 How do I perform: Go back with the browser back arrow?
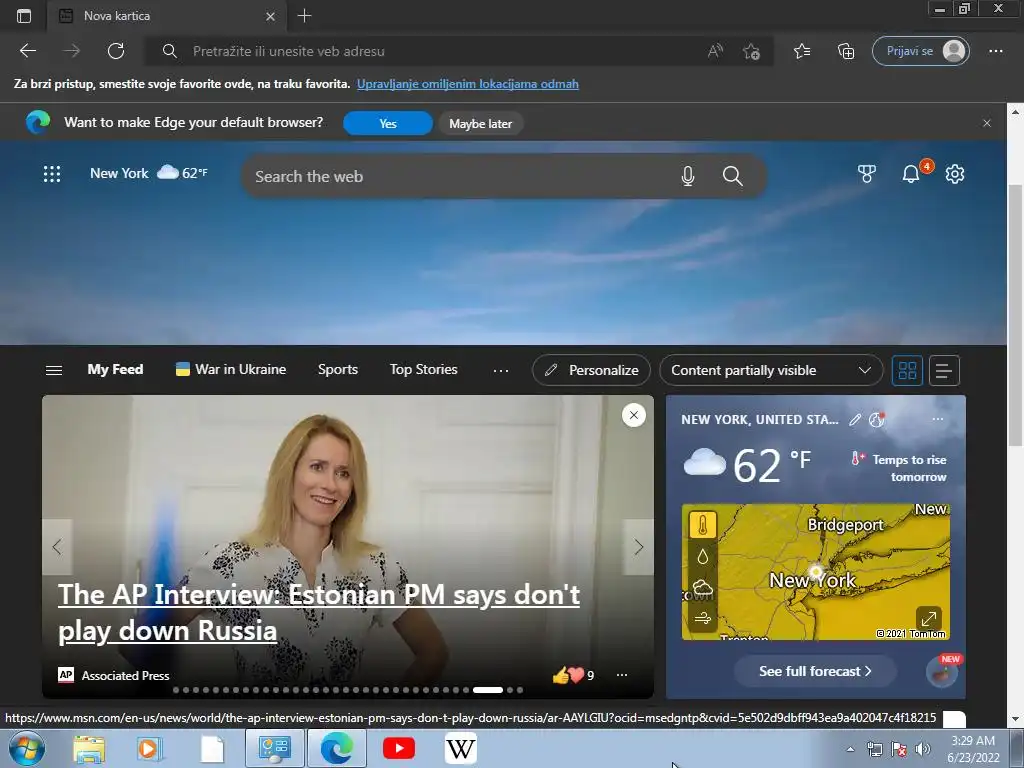[28, 51]
